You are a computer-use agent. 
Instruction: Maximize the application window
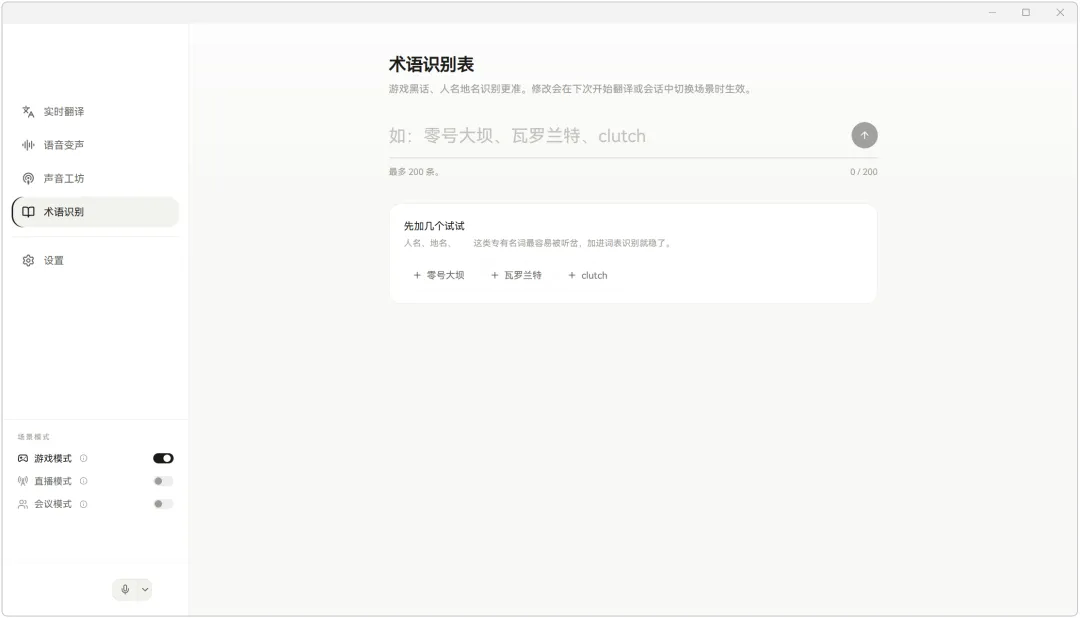[x=1026, y=12]
